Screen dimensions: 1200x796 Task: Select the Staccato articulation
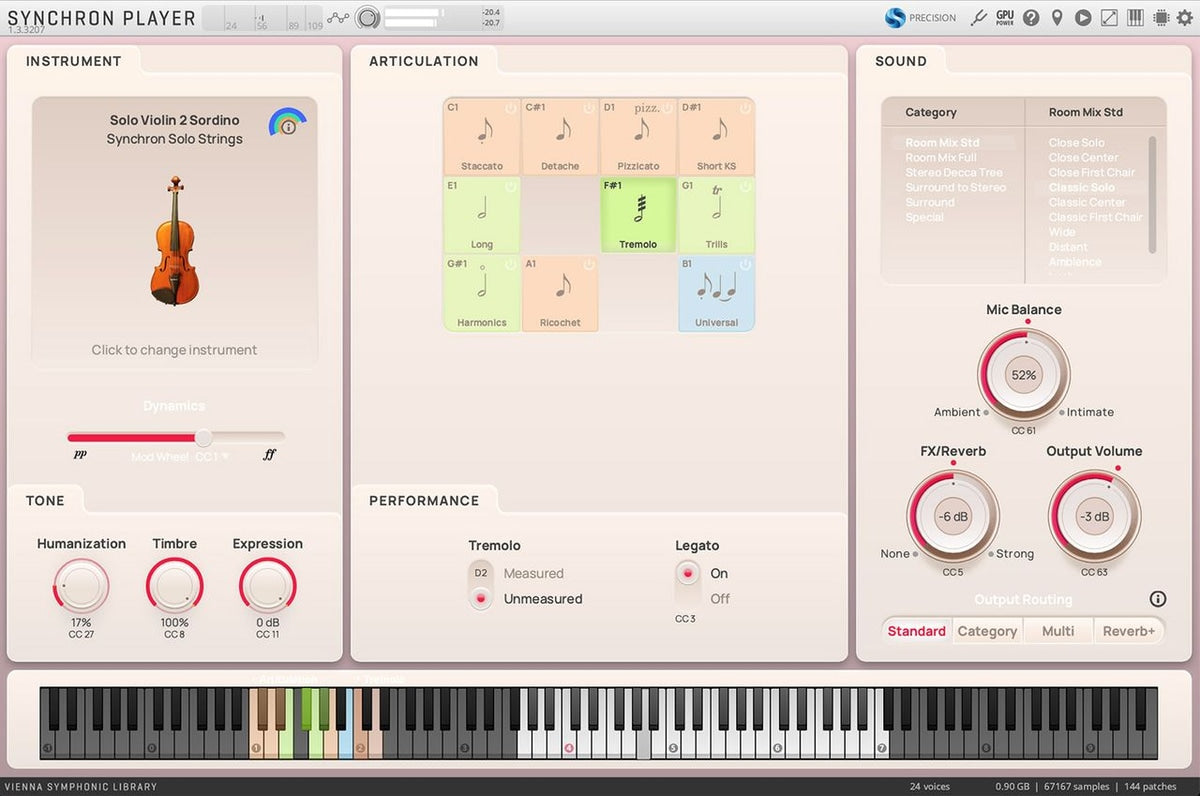click(x=482, y=137)
